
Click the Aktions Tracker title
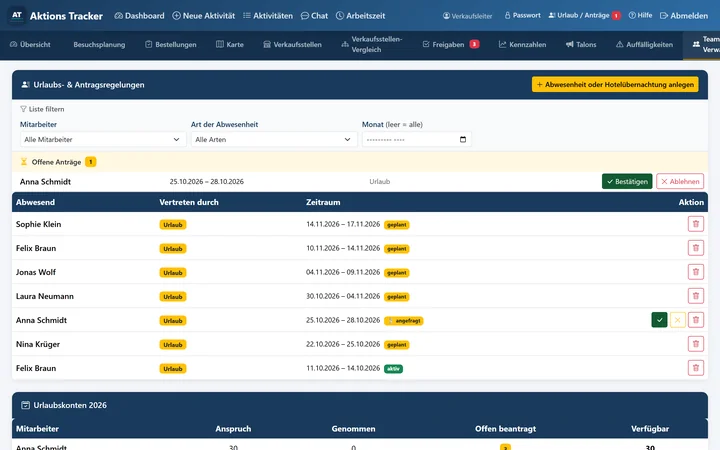point(66,16)
